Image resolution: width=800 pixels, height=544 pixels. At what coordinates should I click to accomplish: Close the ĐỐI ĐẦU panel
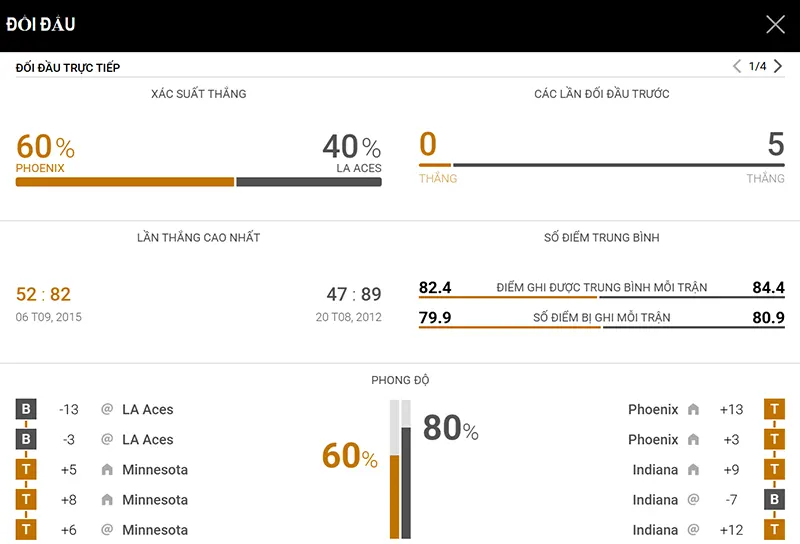775,25
